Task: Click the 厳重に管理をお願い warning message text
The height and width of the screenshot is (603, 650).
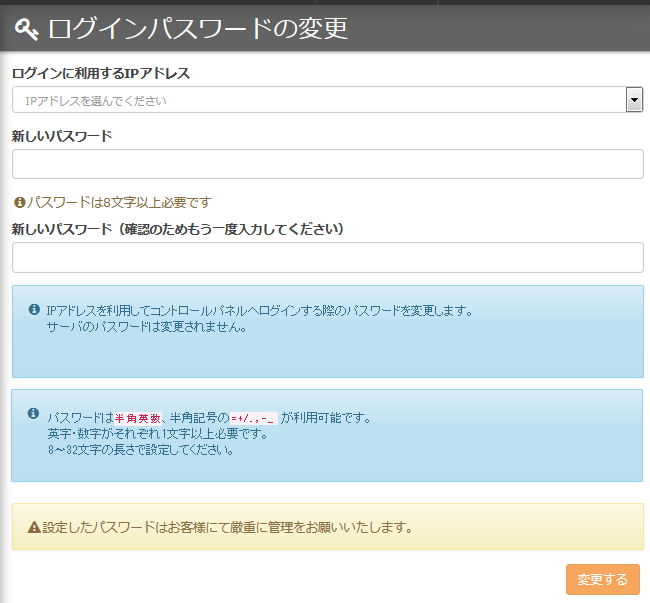Action: (x=228, y=527)
